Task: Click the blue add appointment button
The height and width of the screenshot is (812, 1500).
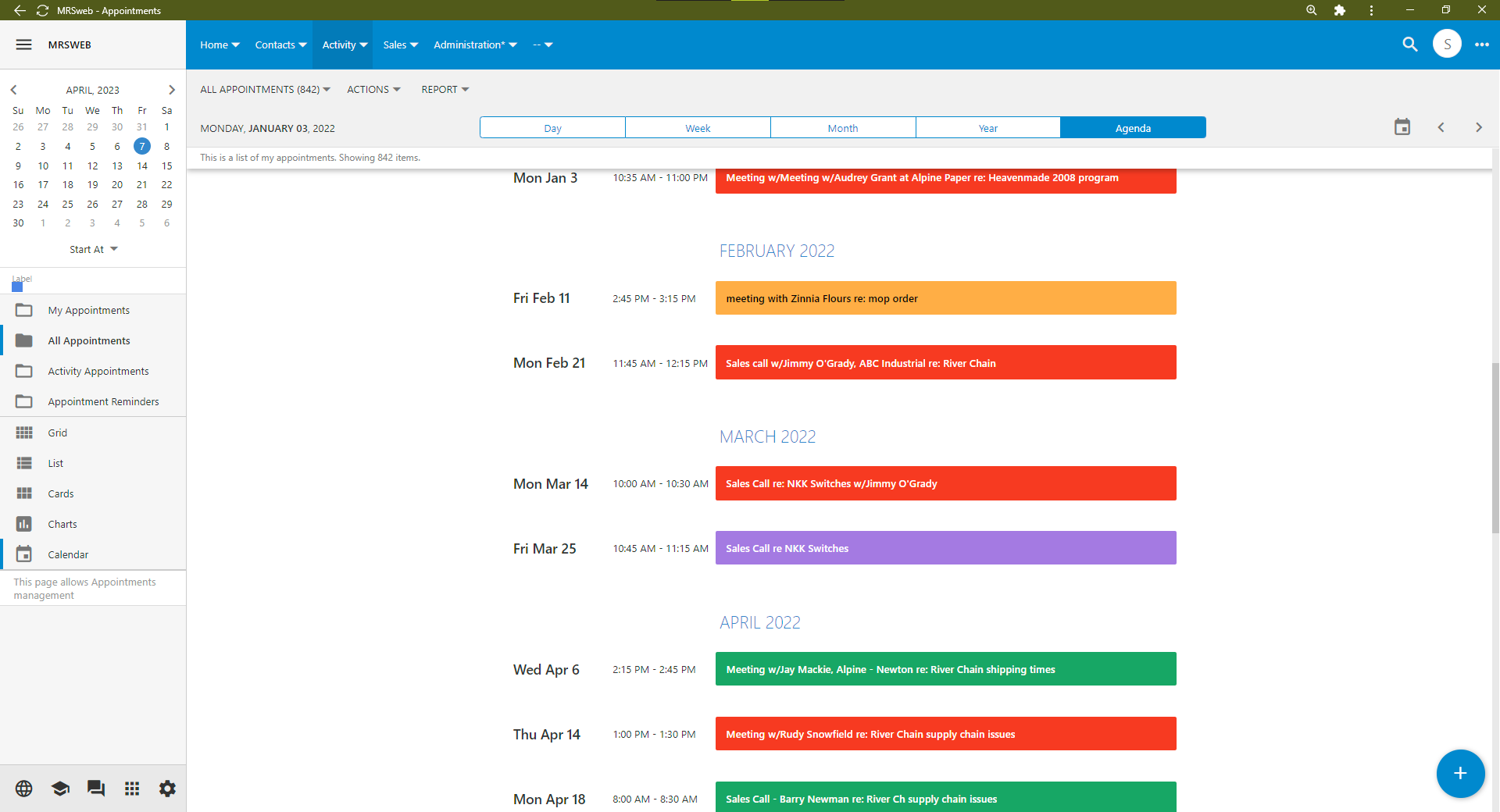Action: (1459, 774)
